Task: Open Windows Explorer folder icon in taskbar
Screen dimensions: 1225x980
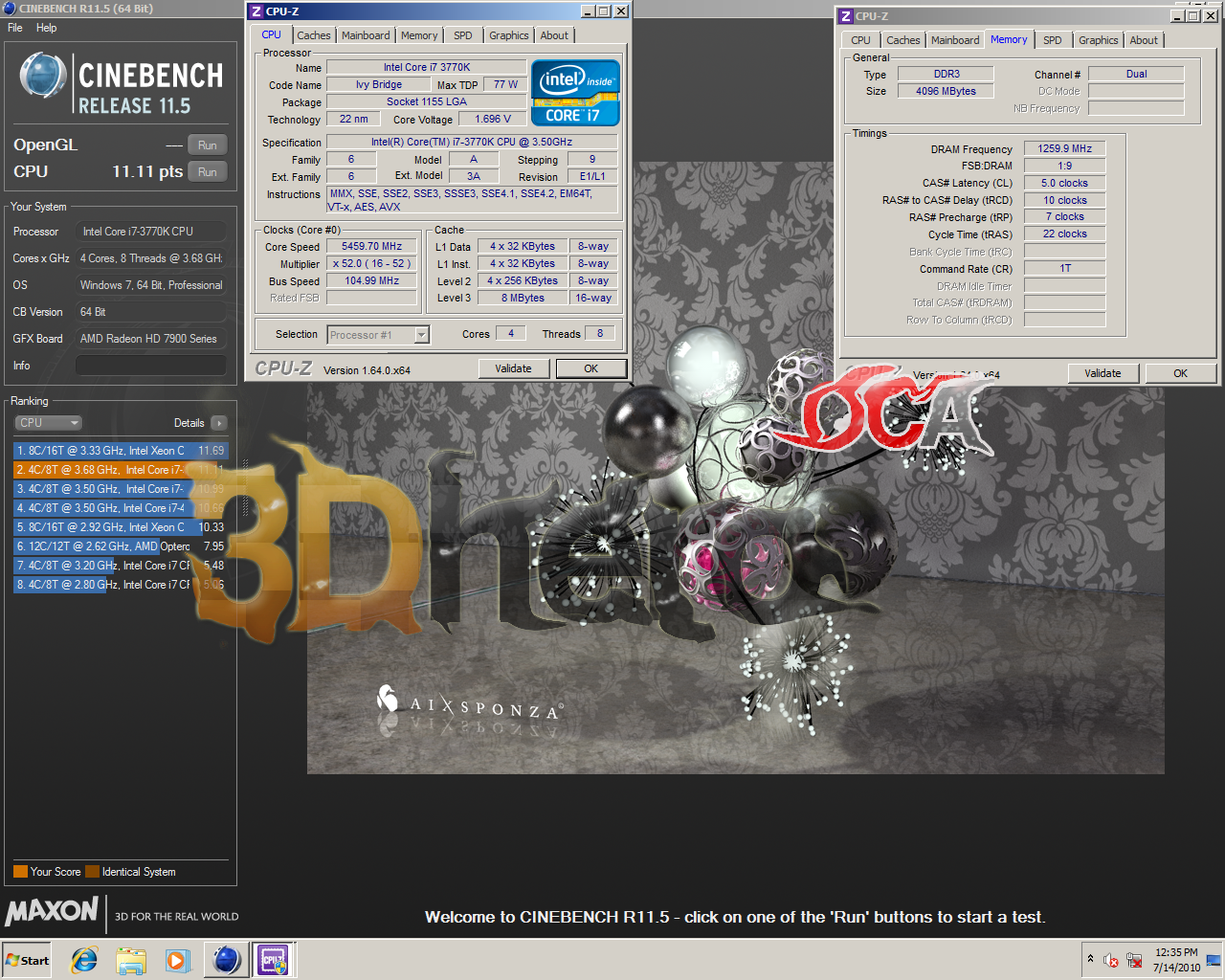Action: 131,960
